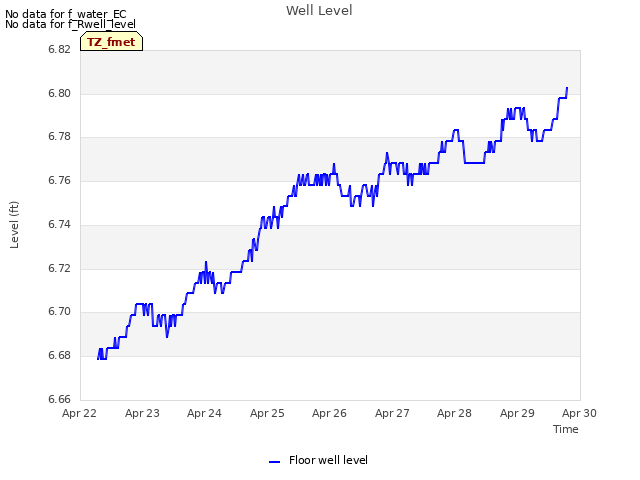Click the Apr 26 x-axis label
The image size is (640, 480).
point(329,413)
